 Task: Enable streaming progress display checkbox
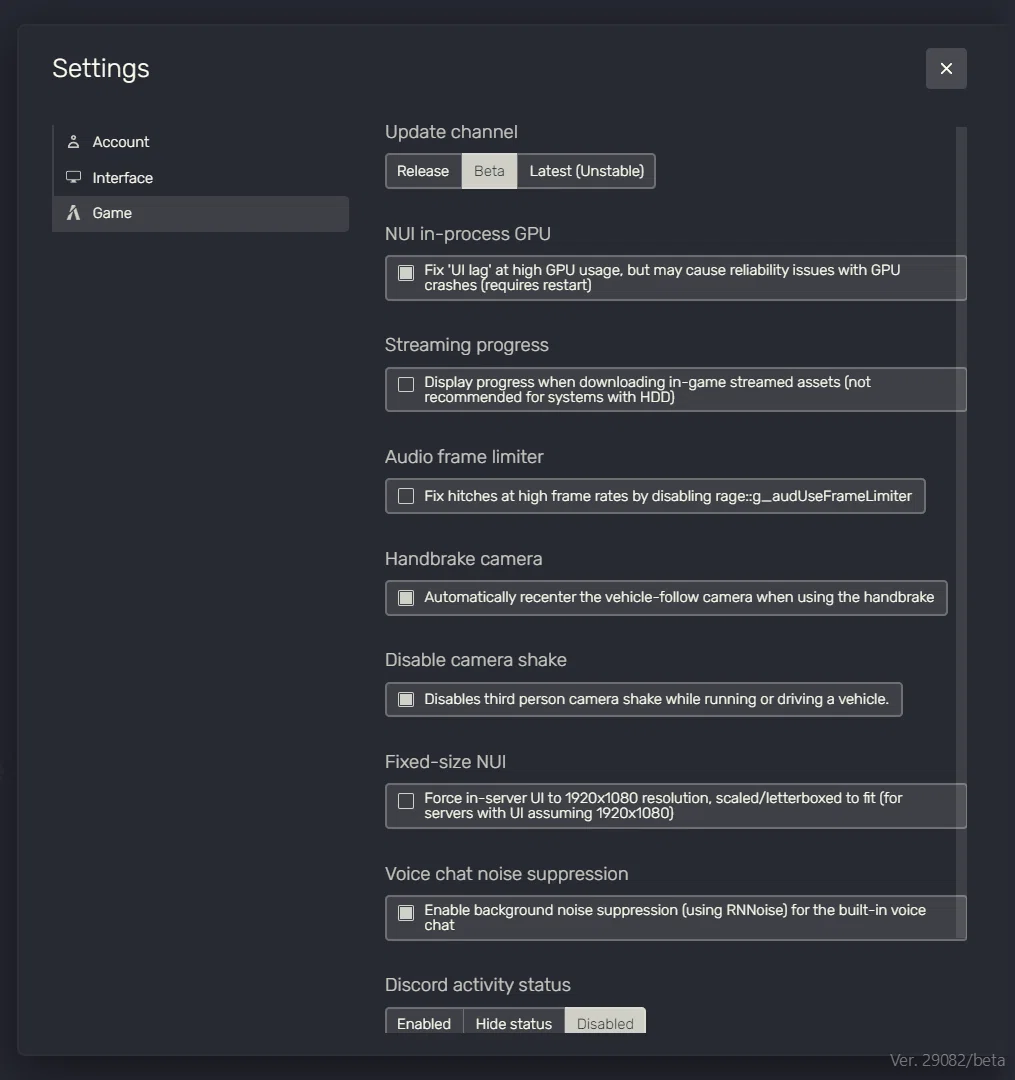pos(406,384)
